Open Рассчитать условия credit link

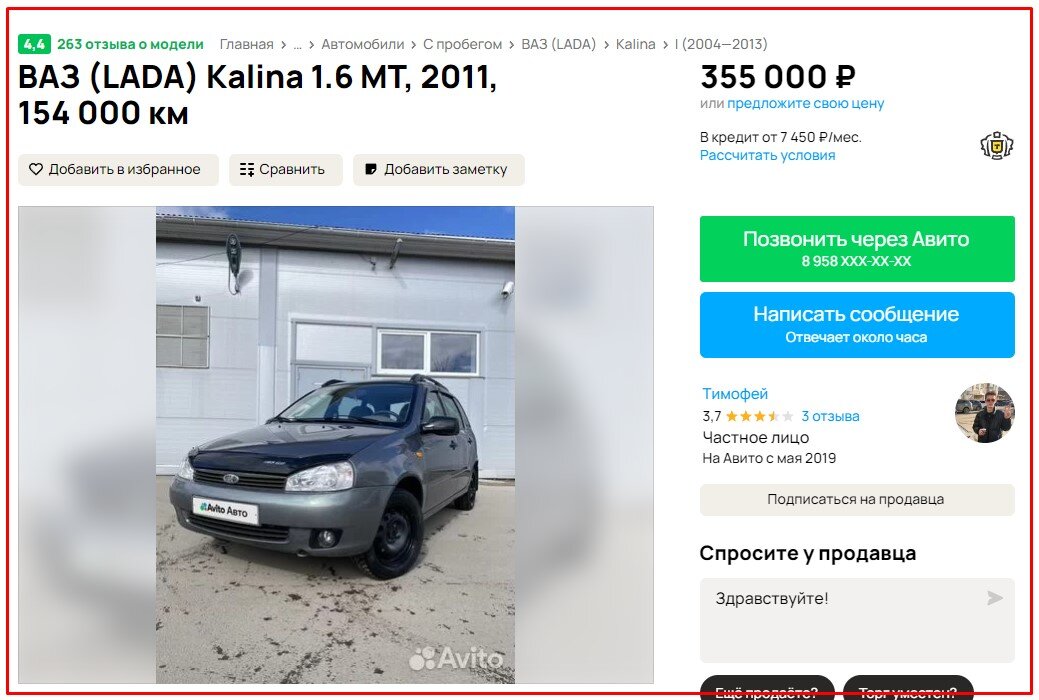[x=767, y=155]
